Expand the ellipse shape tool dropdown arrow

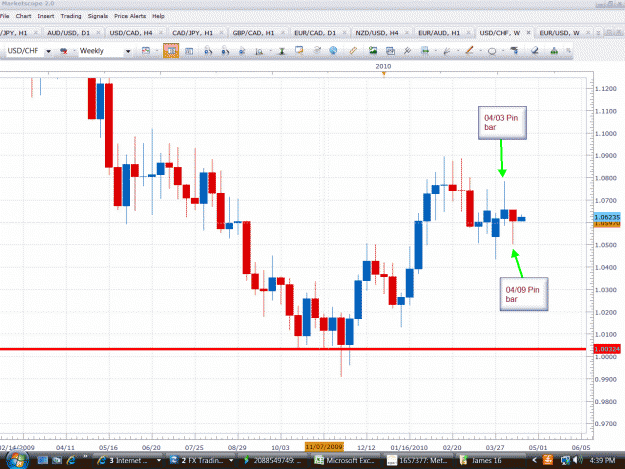click(x=503, y=51)
